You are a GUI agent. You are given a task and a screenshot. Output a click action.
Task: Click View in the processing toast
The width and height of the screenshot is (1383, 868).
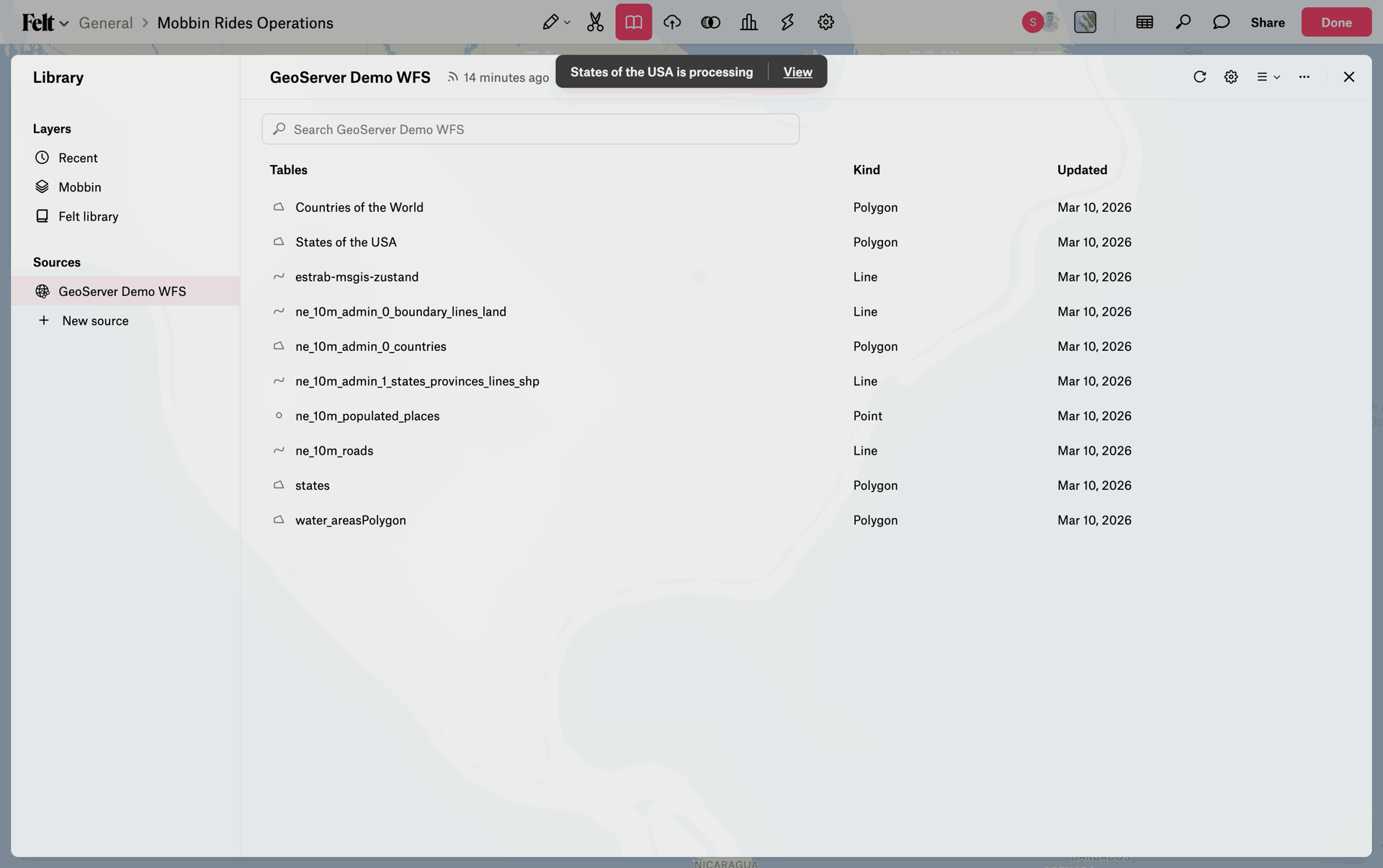click(x=797, y=72)
